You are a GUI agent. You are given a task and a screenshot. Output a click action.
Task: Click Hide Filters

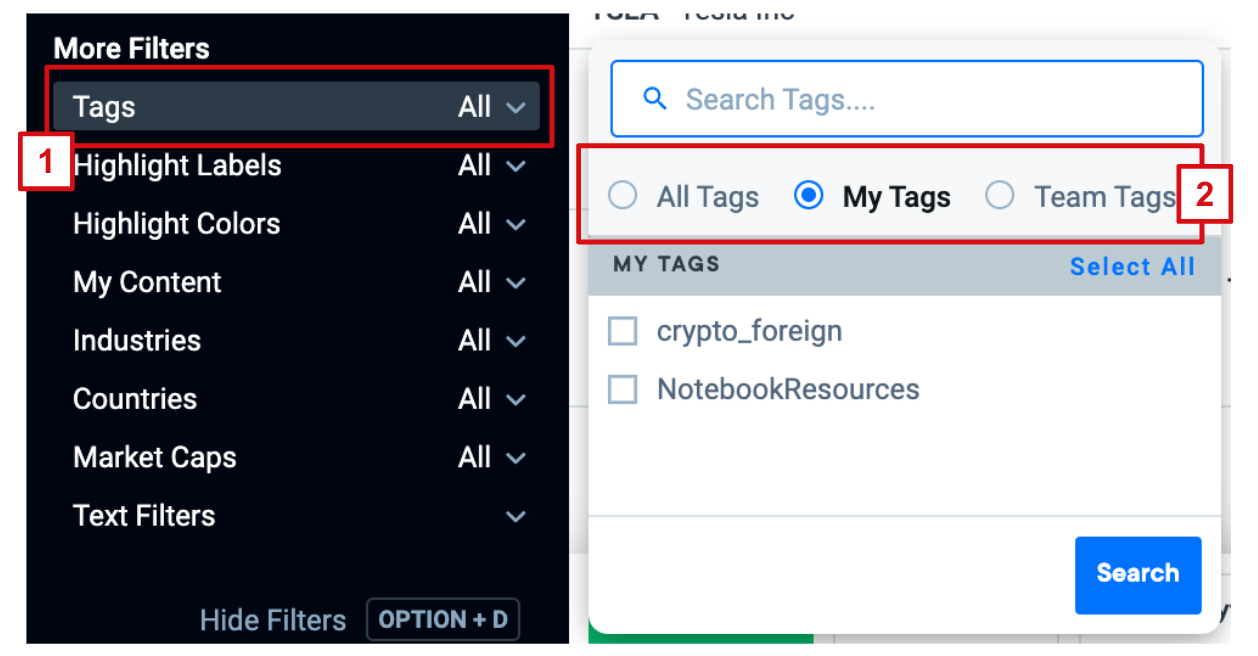coord(273,620)
